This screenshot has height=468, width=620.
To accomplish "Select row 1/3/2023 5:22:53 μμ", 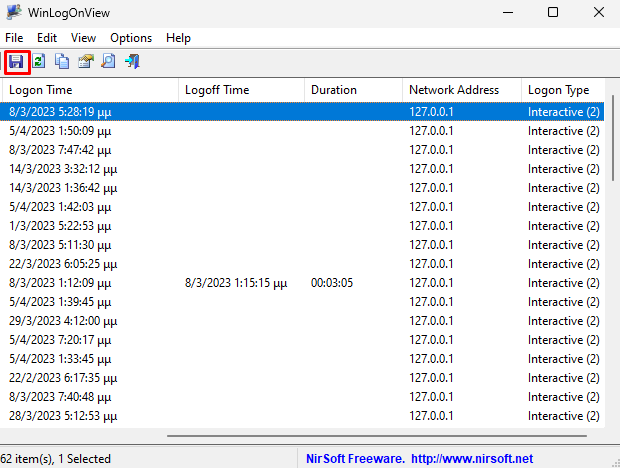I will tap(302, 226).
